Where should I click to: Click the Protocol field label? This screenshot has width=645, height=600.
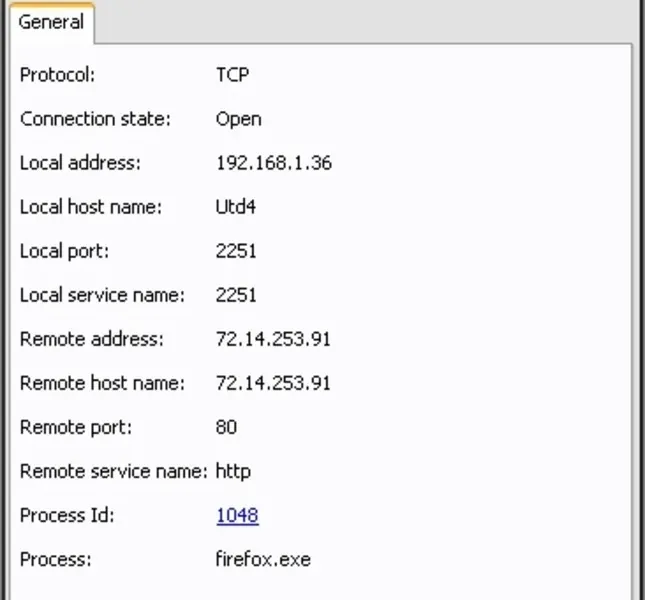tap(57, 75)
